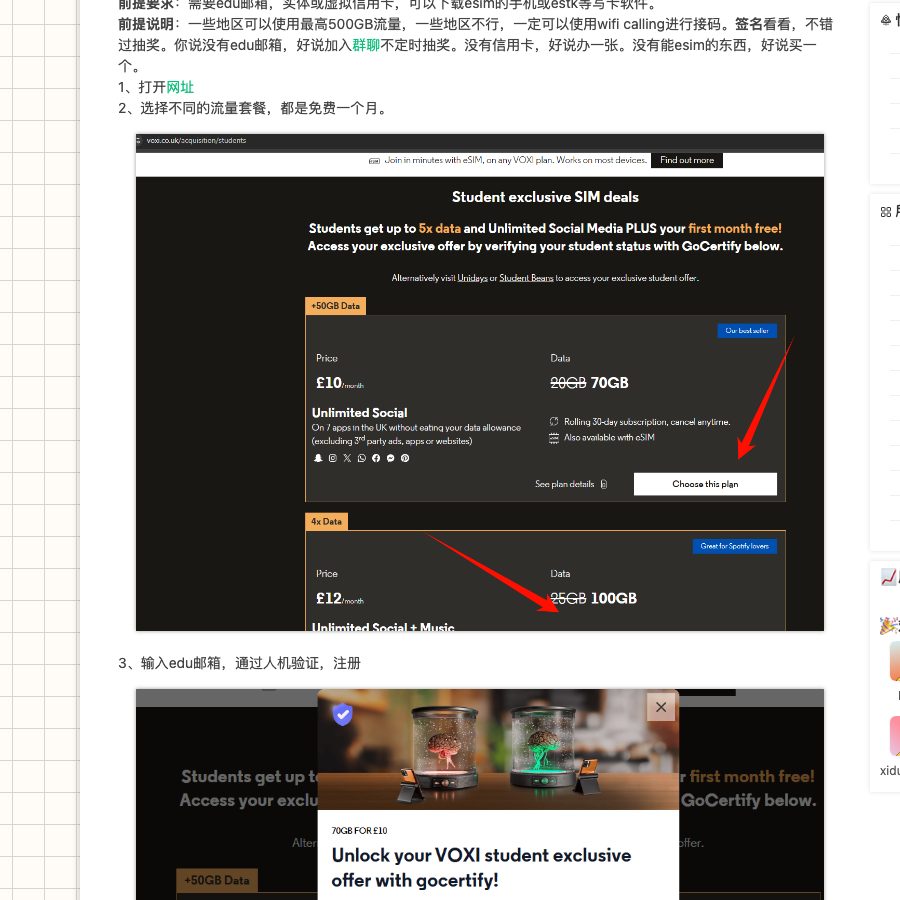This screenshot has height=900, width=900.
Task: Click the Great for Spotify lovers badge
Action: tap(735, 546)
